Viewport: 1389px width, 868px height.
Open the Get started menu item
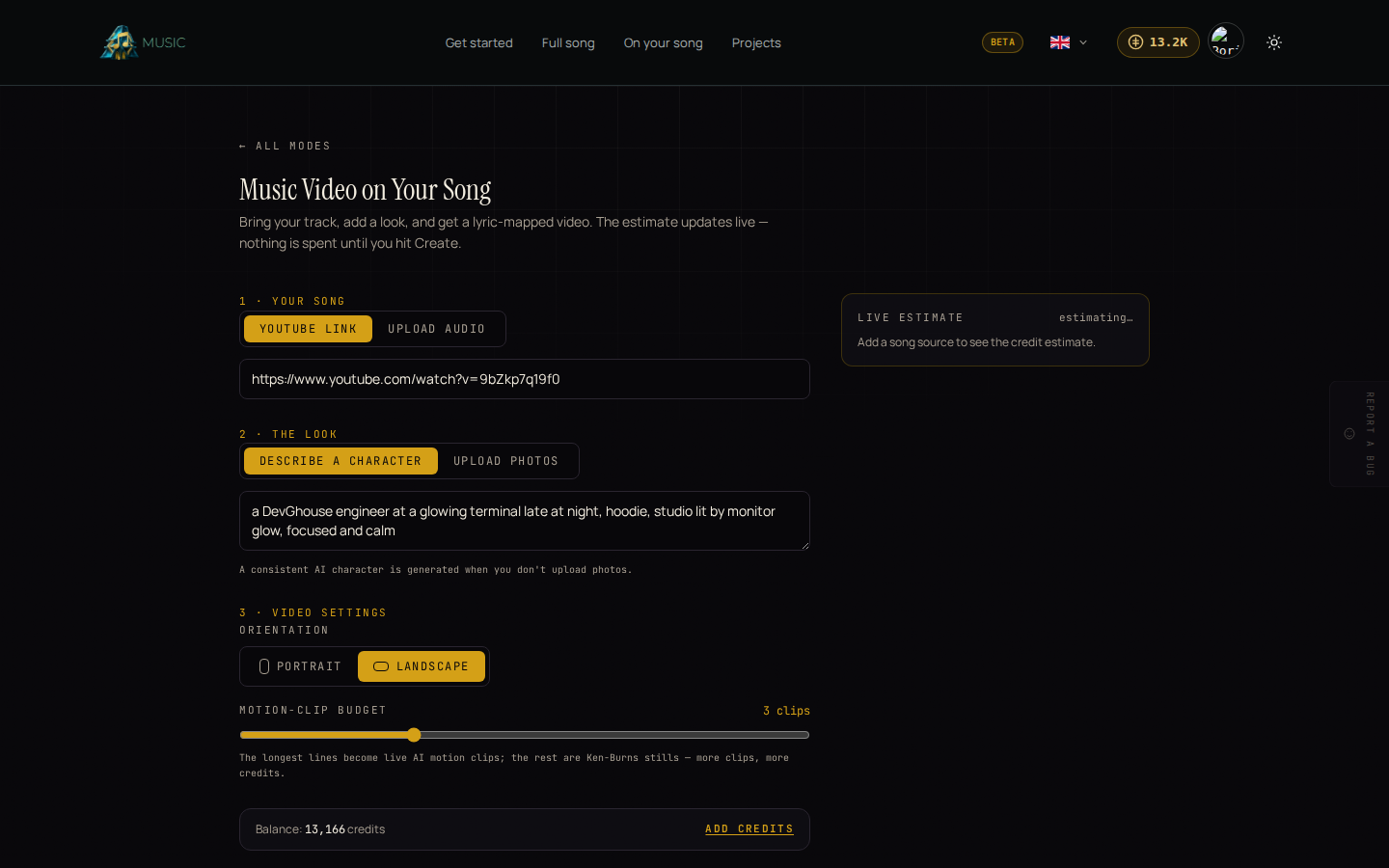point(479,42)
